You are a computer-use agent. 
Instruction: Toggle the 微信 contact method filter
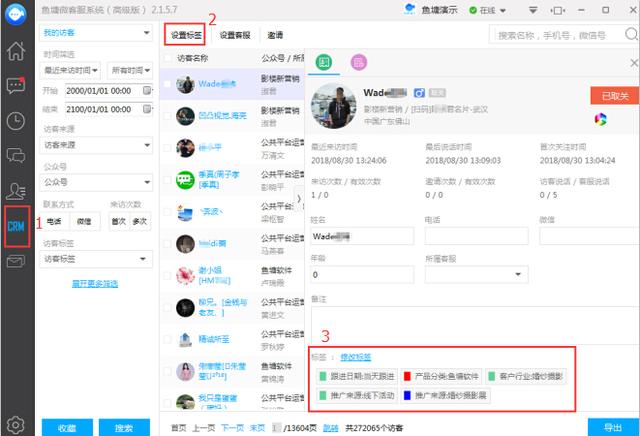(x=84, y=221)
